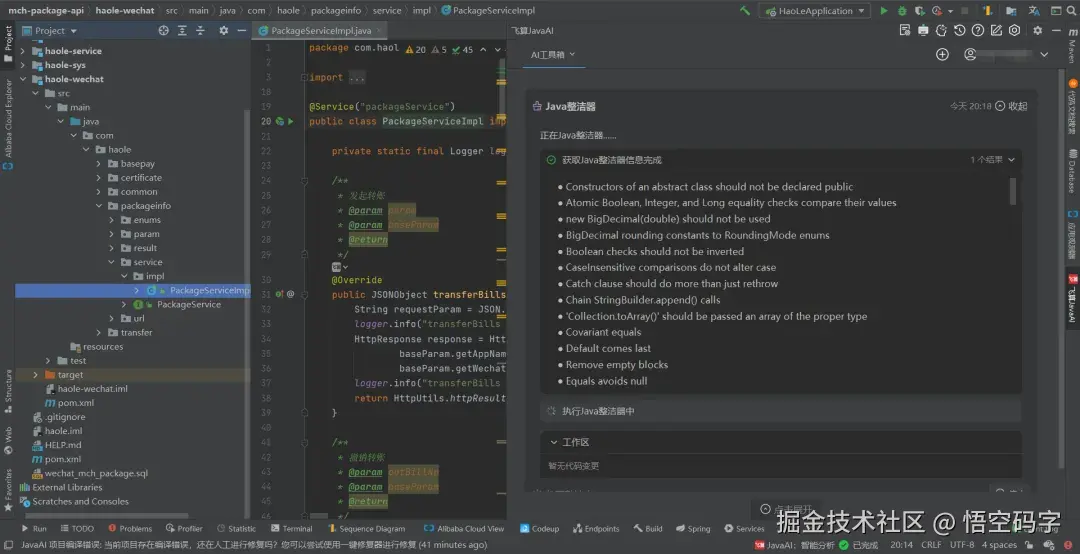Build project using the hammer icon

point(745,11)
